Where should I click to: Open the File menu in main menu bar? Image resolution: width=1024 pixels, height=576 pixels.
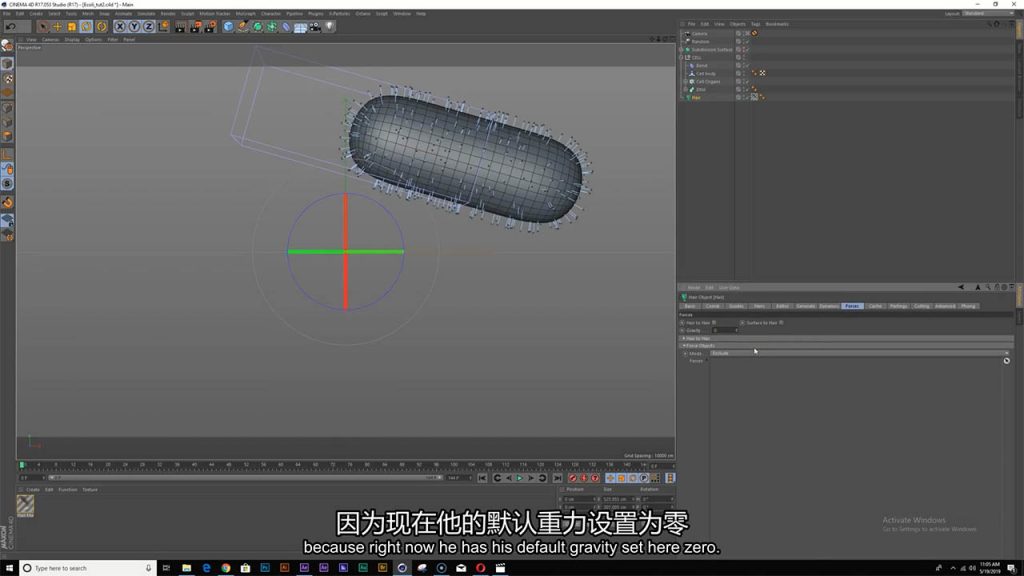click(7, 13)
